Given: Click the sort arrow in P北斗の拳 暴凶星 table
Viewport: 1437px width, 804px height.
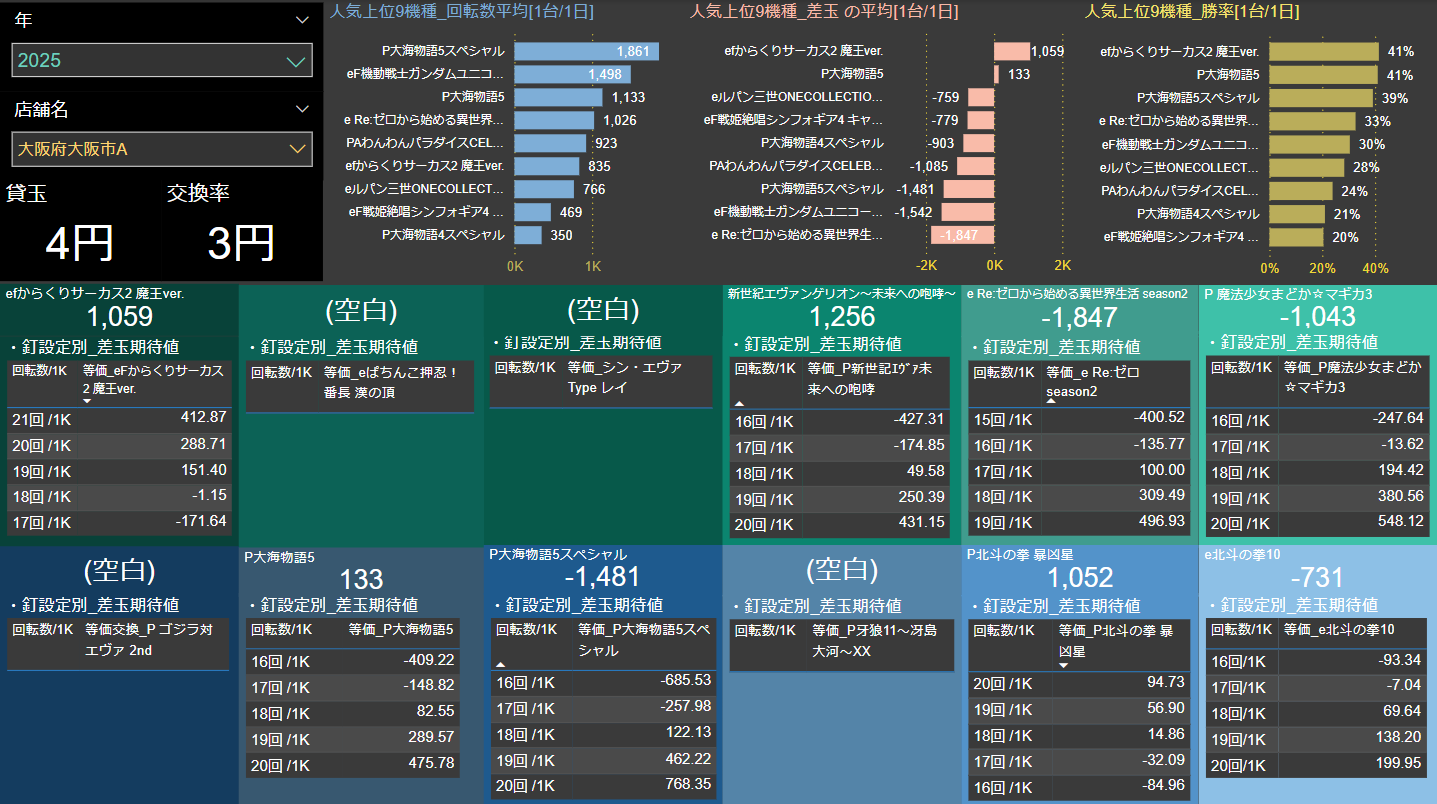Looking at the screenshot, I should click(1063, 664).
